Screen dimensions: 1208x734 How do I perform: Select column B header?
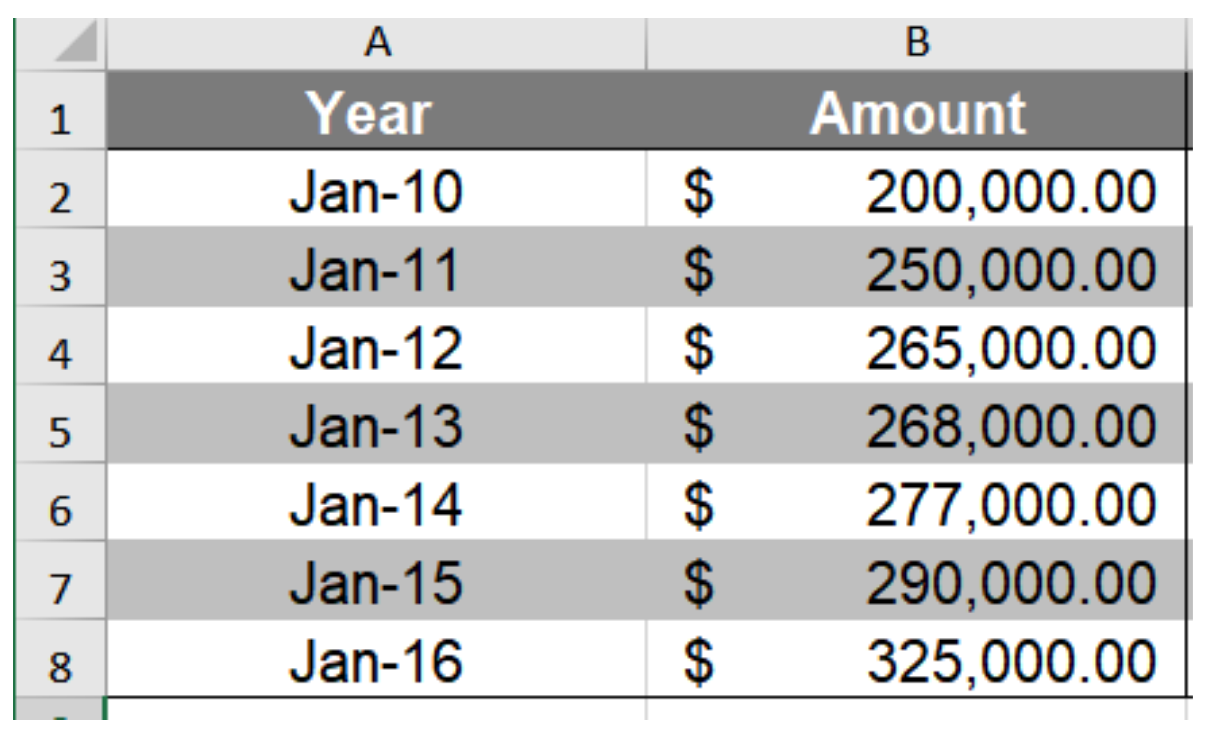pyautogui.click(x=920, y=40)
